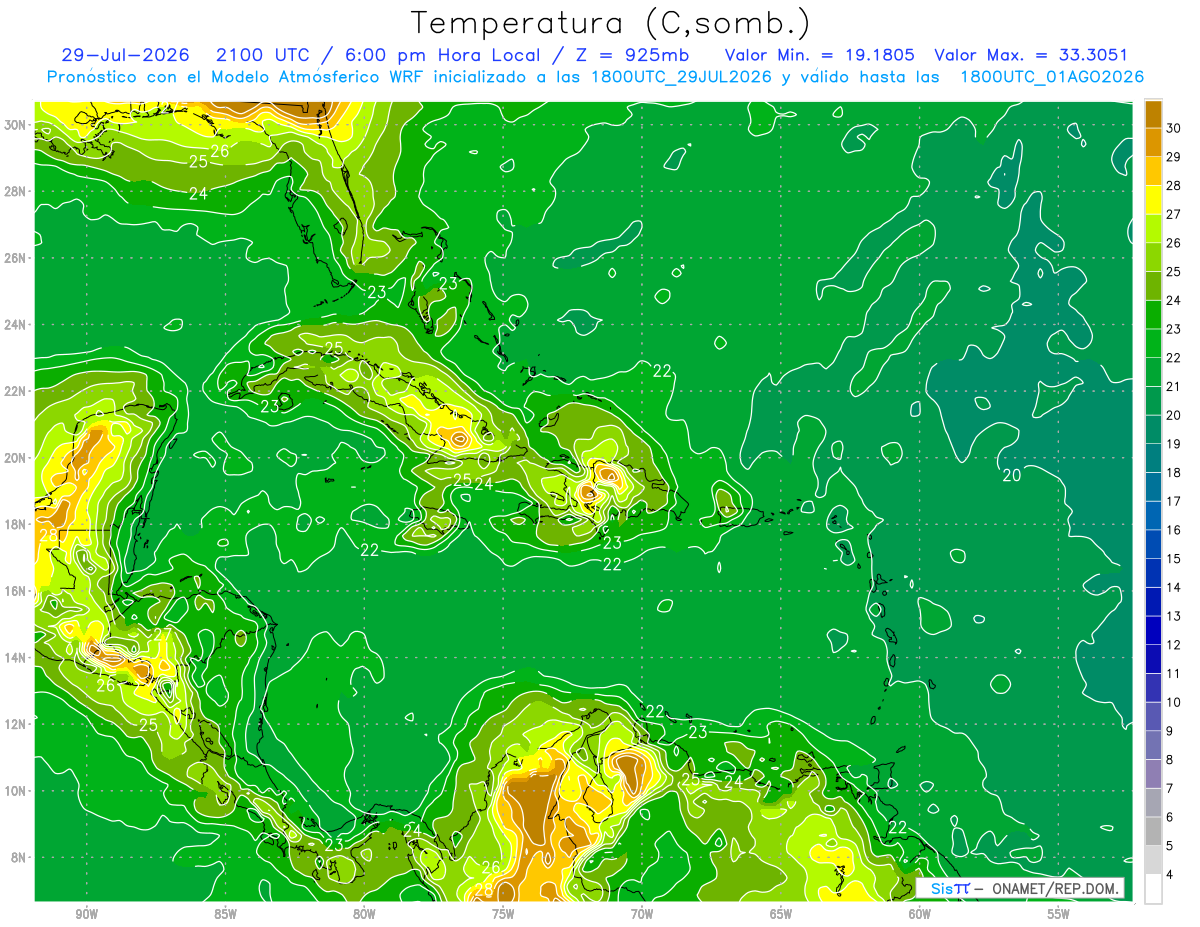
Task: Click the dark blue legend swatch between 12 and 13
Action: (x=1153, y=631)
